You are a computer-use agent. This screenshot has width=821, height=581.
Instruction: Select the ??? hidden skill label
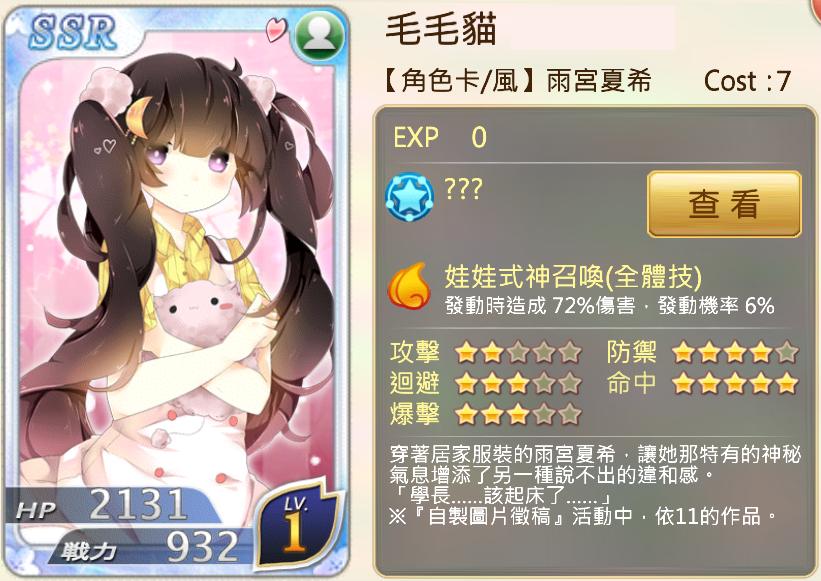coord(463,189)
